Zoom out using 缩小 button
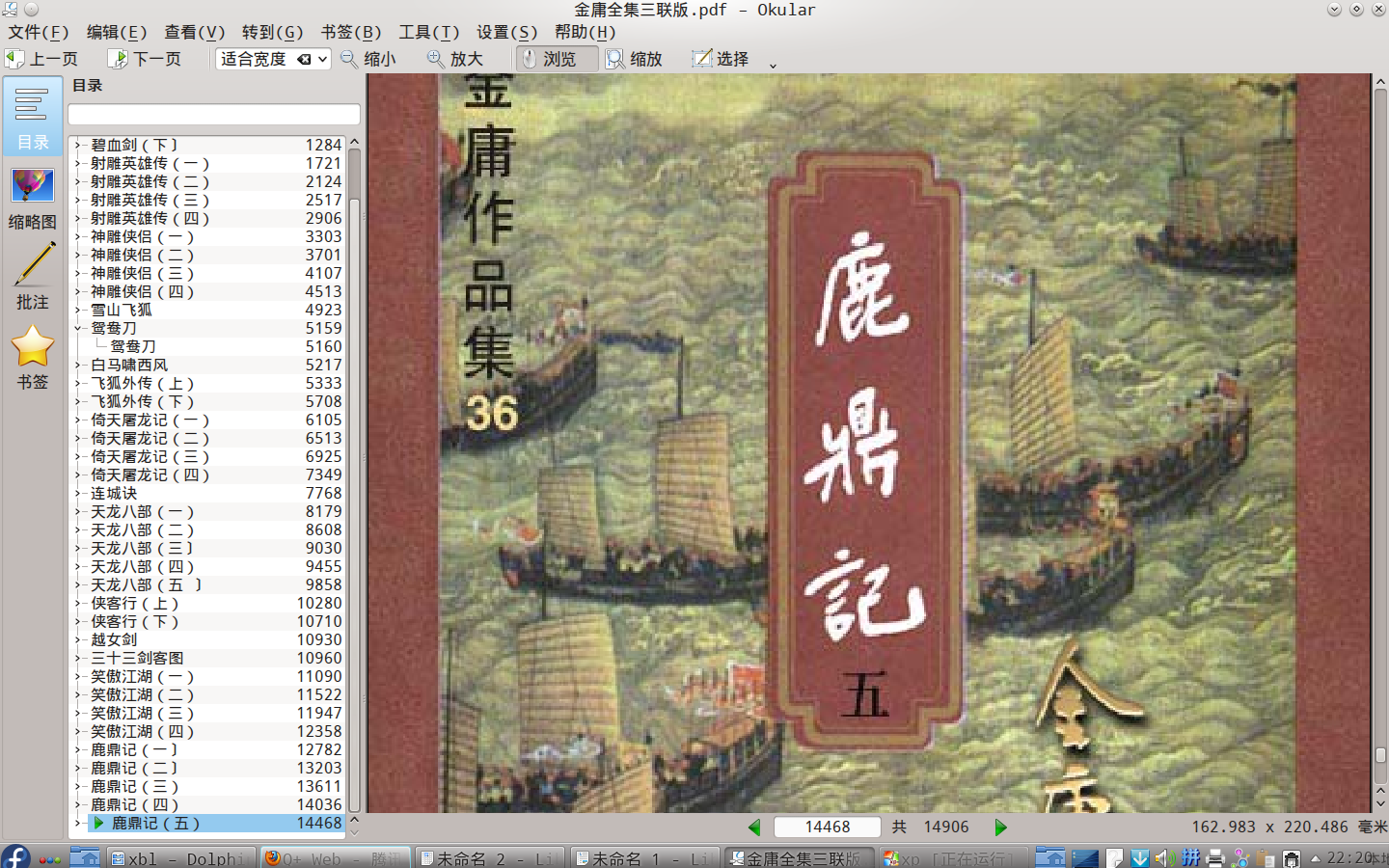The image size is (1389, 868). click(368, 59)
